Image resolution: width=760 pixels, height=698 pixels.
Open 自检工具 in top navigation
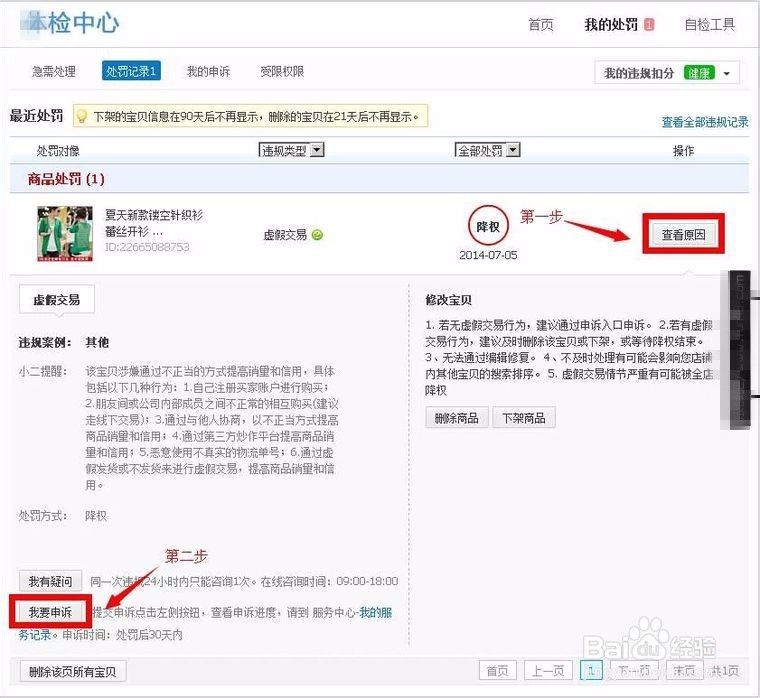pos(710,24)
